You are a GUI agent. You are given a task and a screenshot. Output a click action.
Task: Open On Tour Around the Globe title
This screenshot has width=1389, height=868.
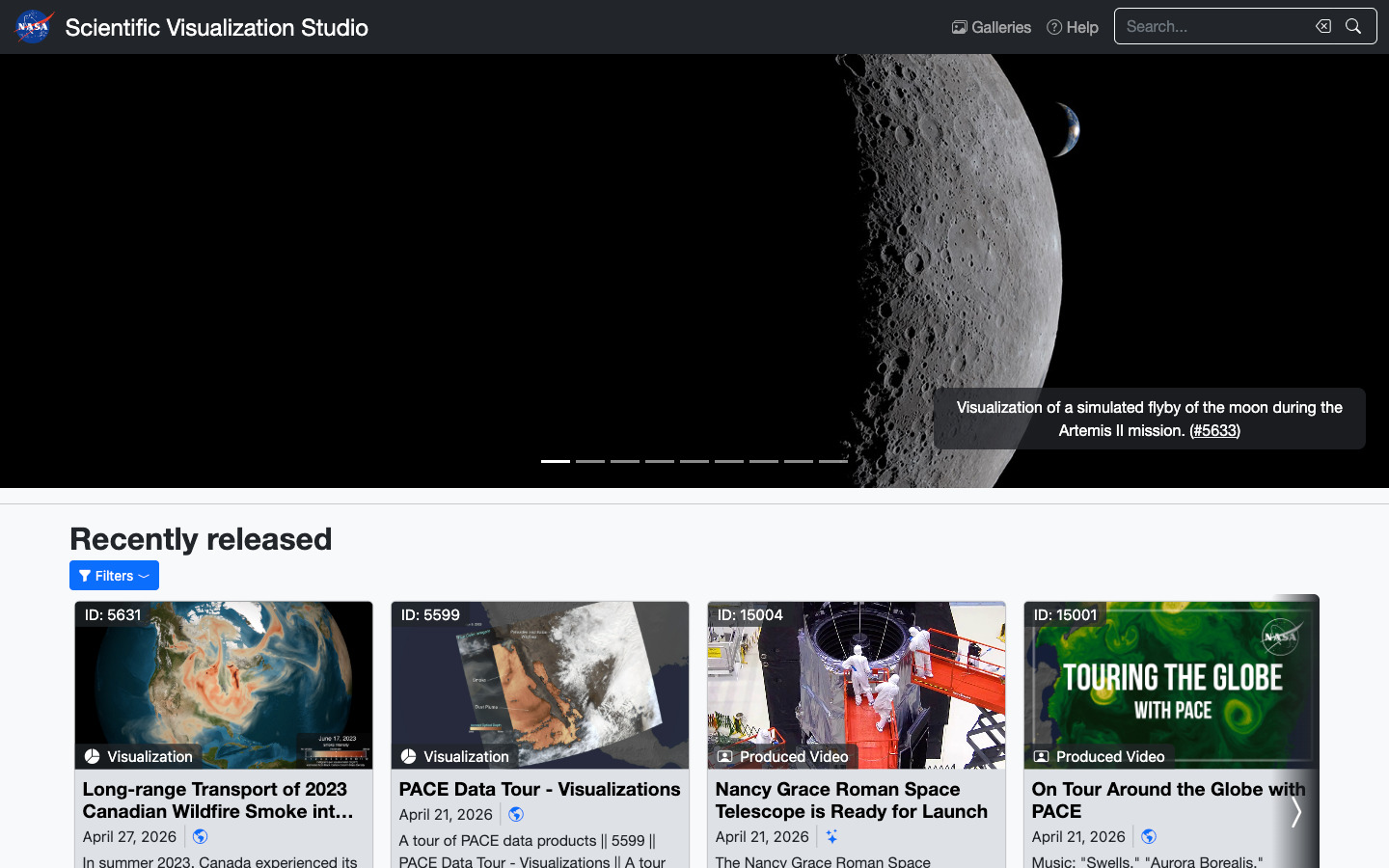click(1168, 800)
